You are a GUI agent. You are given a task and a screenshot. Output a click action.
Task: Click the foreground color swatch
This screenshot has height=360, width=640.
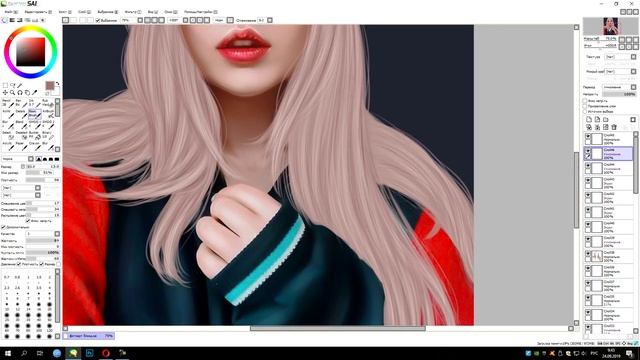49,85
